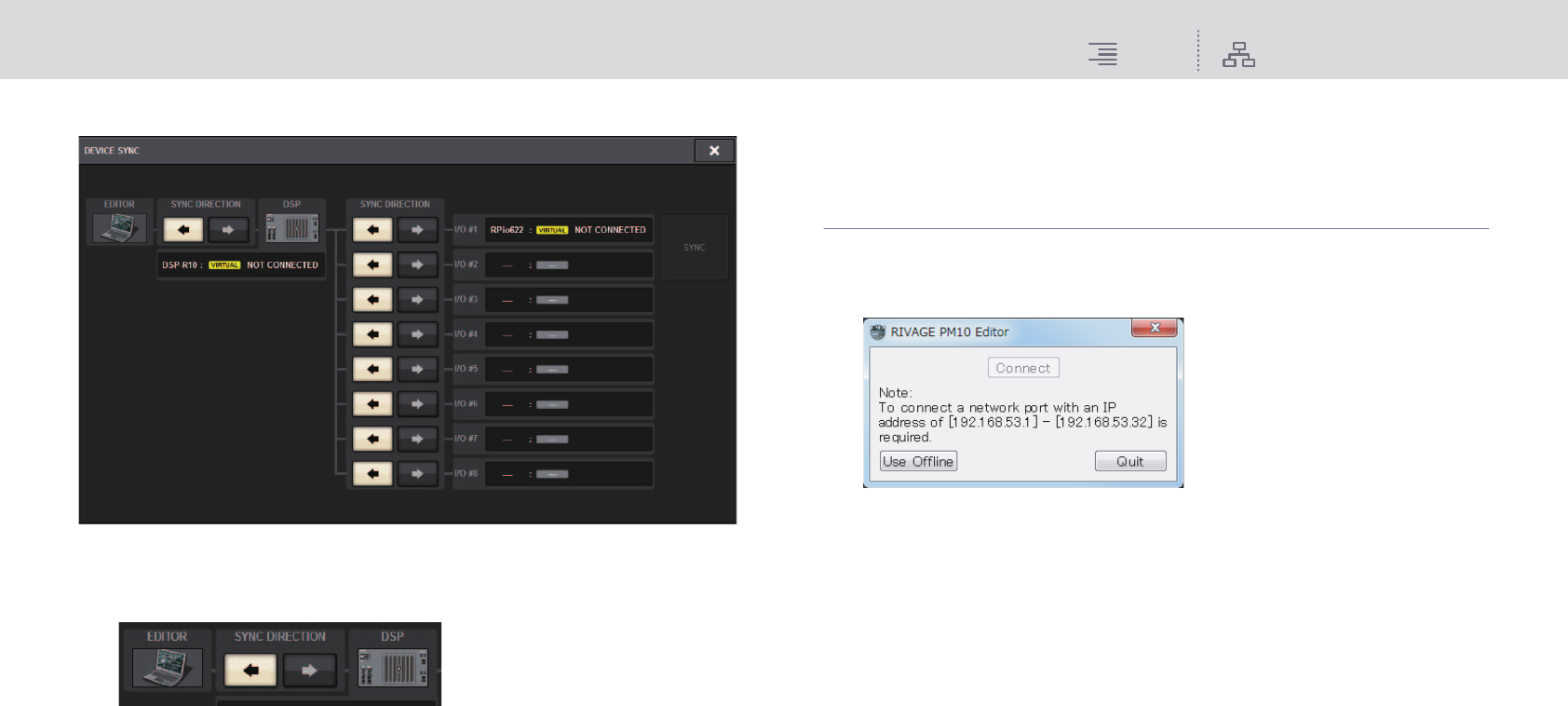Click the RPio622 NOT CONNECTED device field

click(x=569, y=230)
